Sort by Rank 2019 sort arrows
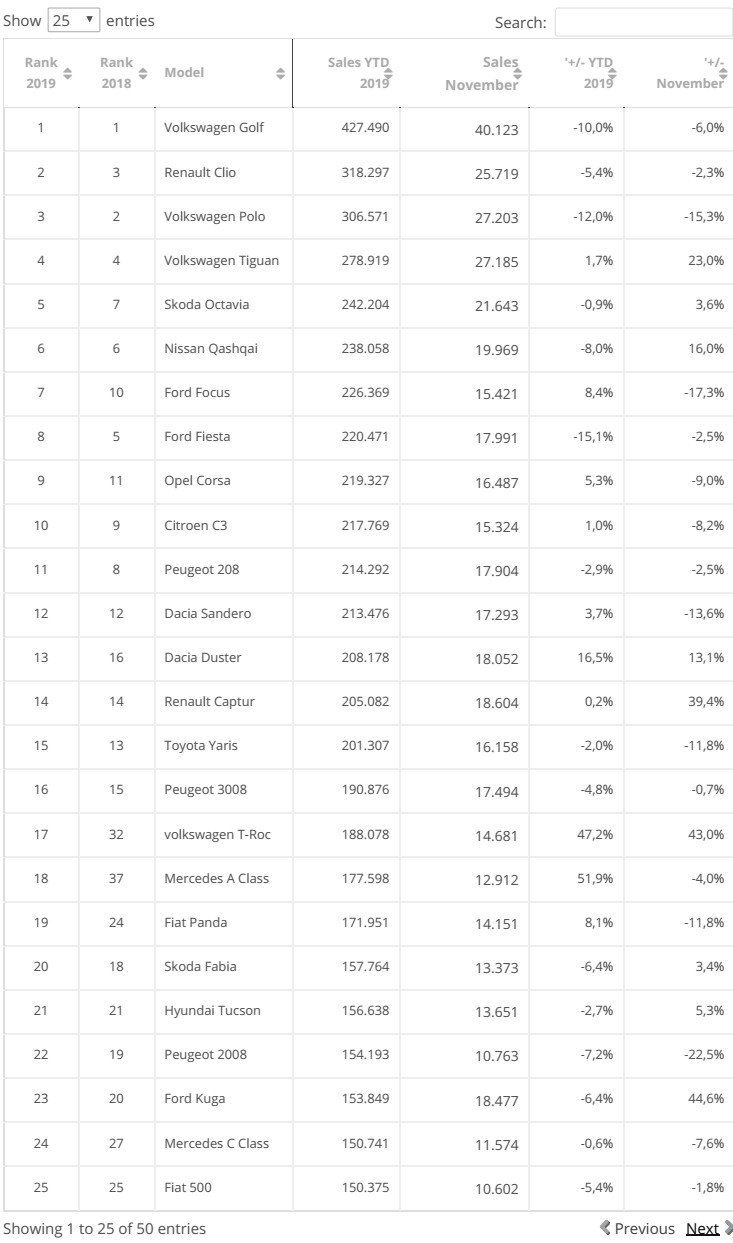The image size is (733, 1243). (68, 73)
